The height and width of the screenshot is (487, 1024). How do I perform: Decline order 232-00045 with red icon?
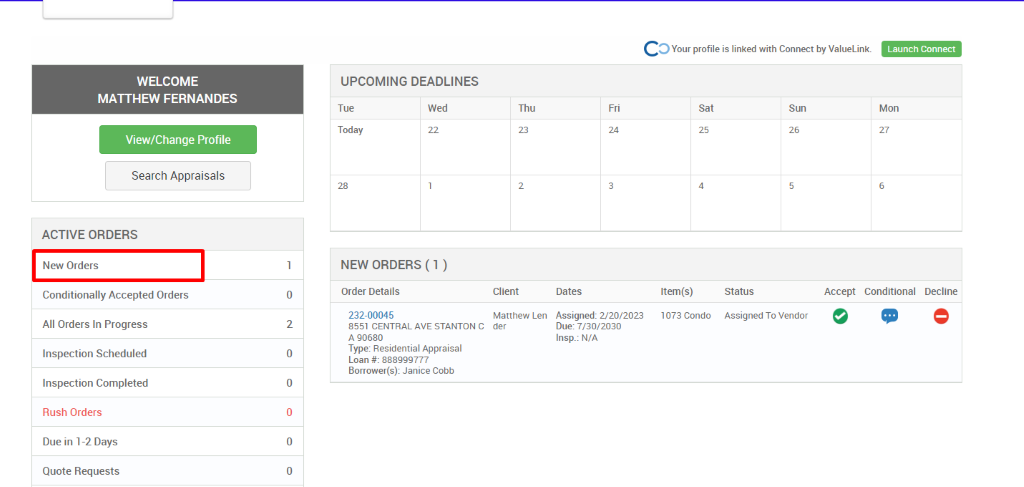(x=941, y=317)
